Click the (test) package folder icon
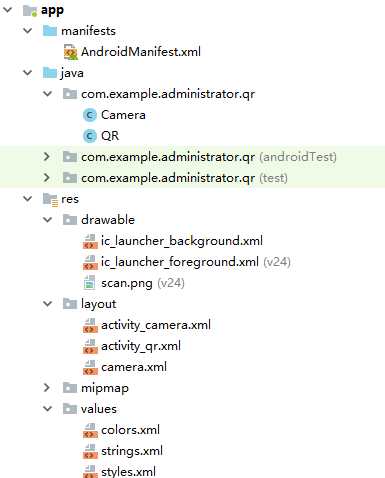Screen dimensions: 385x478 coord(70,178)
